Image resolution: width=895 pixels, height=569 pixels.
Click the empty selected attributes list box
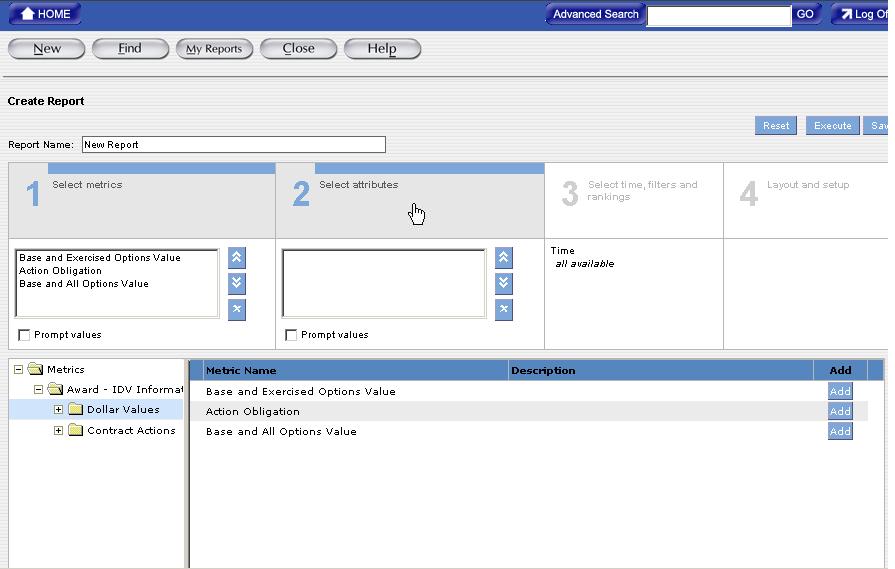[384, 283]
